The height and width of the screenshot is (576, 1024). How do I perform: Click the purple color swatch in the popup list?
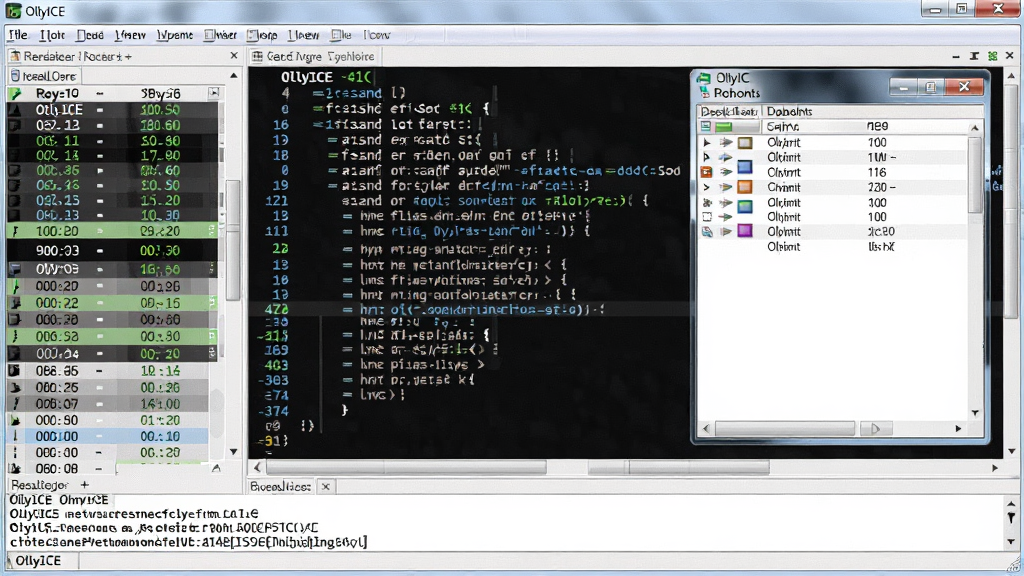tap(745, 231)
